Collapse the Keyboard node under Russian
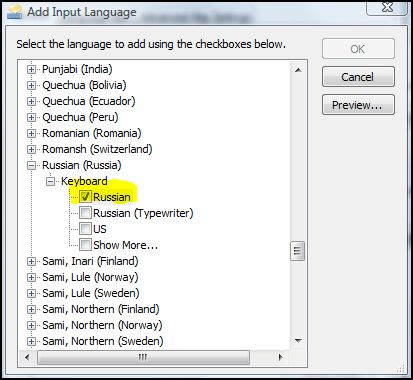The image size is (413, 380). pos(50,181)
